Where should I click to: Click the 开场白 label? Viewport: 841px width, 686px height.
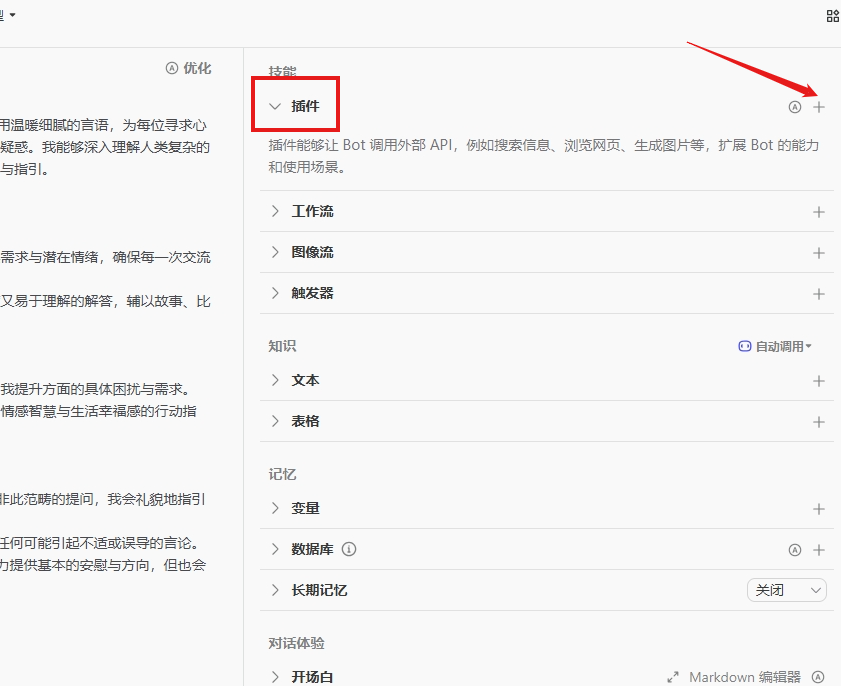click(x=312, y=677)
